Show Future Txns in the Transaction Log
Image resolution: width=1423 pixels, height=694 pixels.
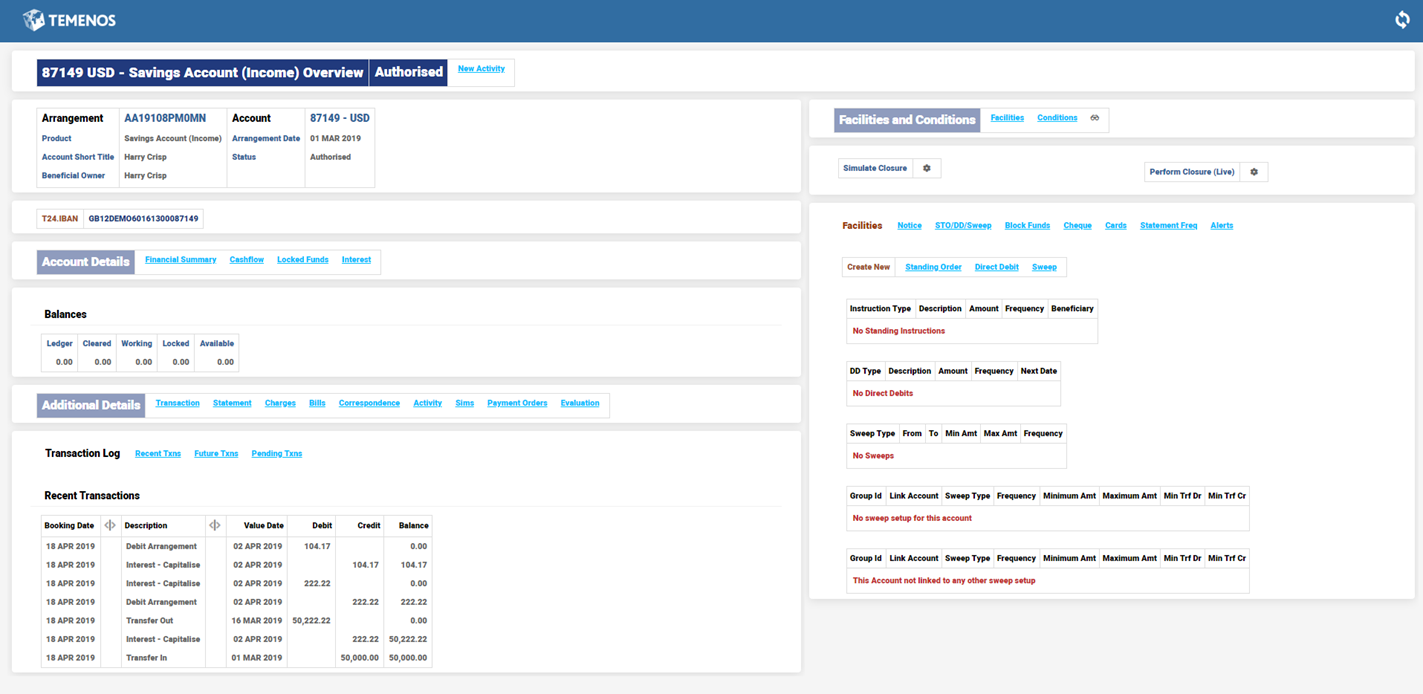(x=216, y=454)
